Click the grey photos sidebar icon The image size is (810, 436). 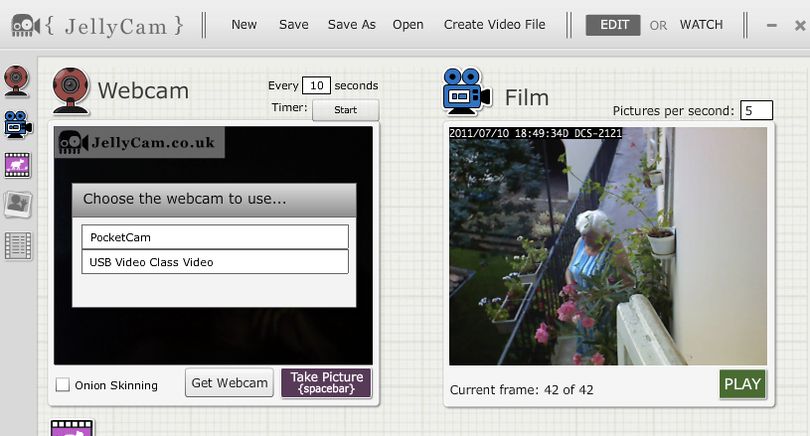click(x=18, y=205)
